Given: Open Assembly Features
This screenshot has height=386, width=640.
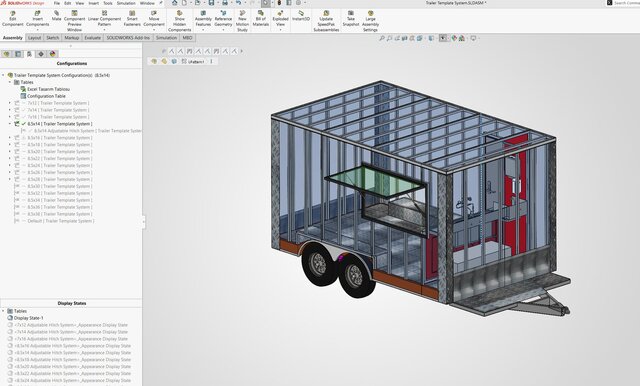Looking at the screenshot, I should point(203,19).
